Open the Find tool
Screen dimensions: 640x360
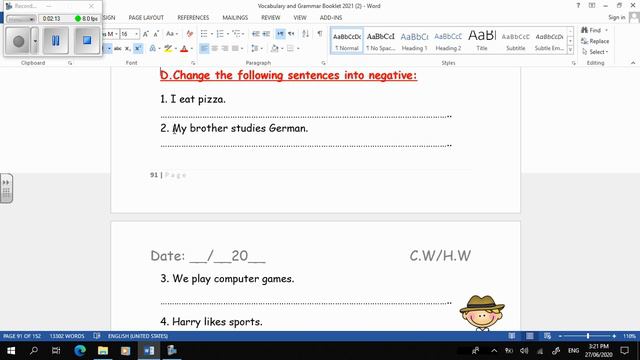(x=592, y=30)
